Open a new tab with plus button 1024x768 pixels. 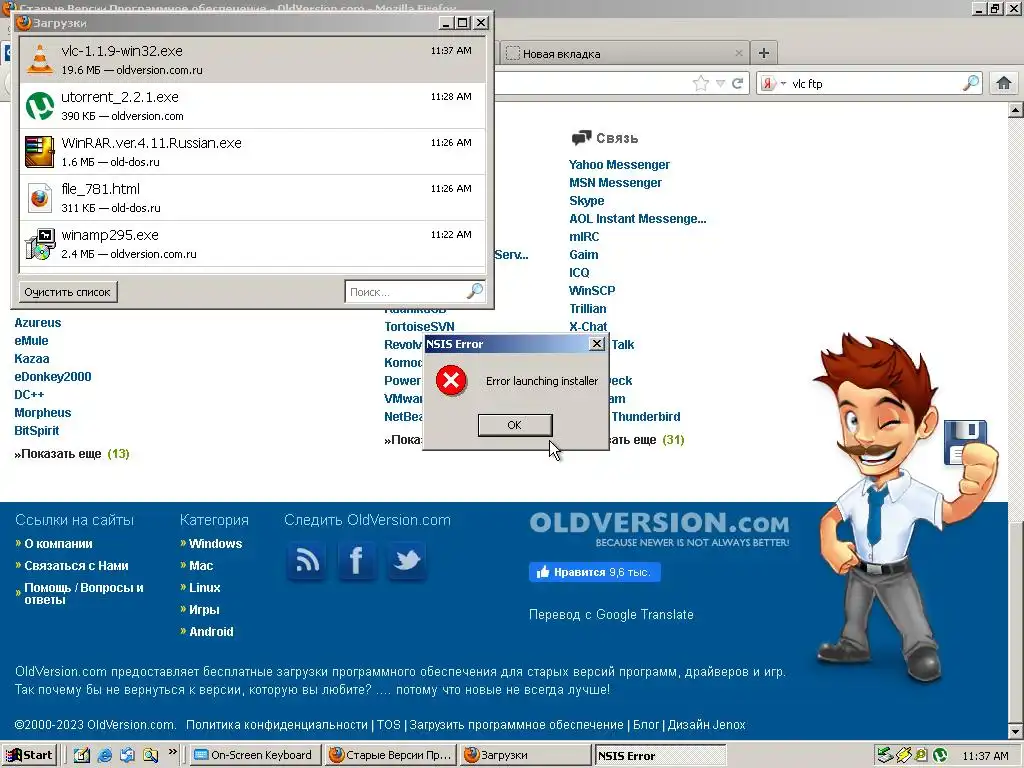click(763, 53)
